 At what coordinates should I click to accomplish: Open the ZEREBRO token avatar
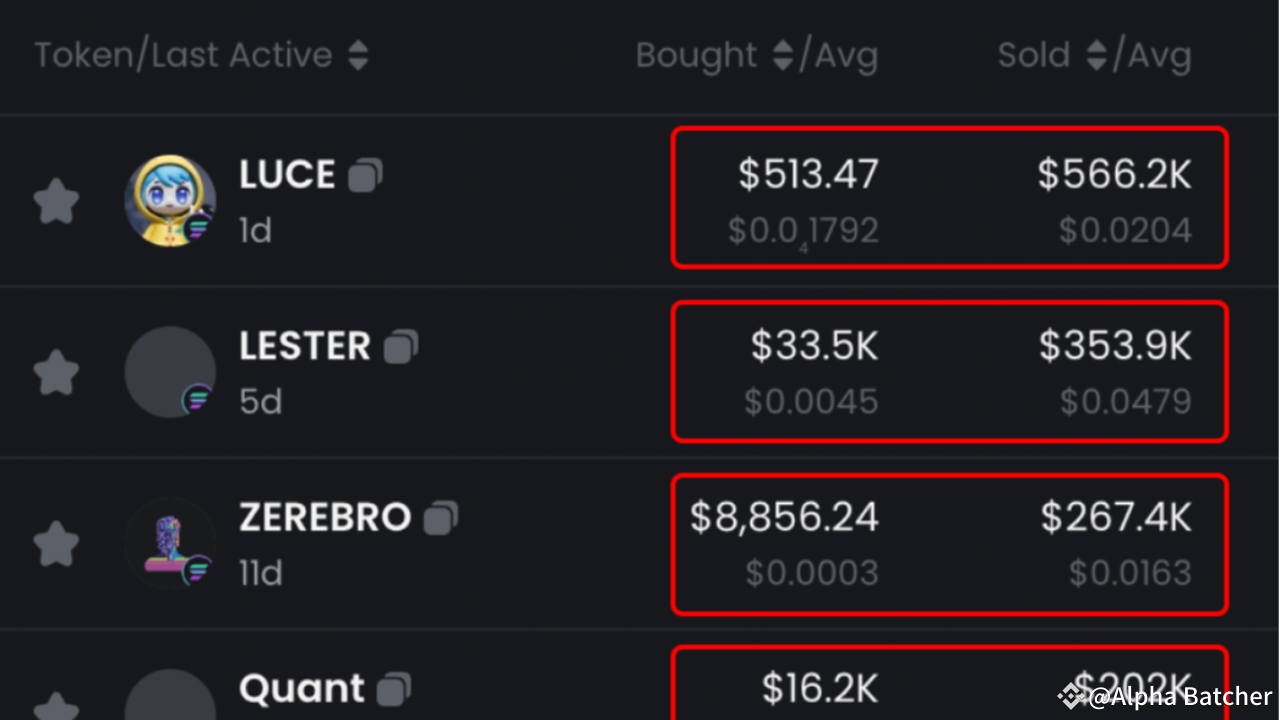click(x=170, y=544)
